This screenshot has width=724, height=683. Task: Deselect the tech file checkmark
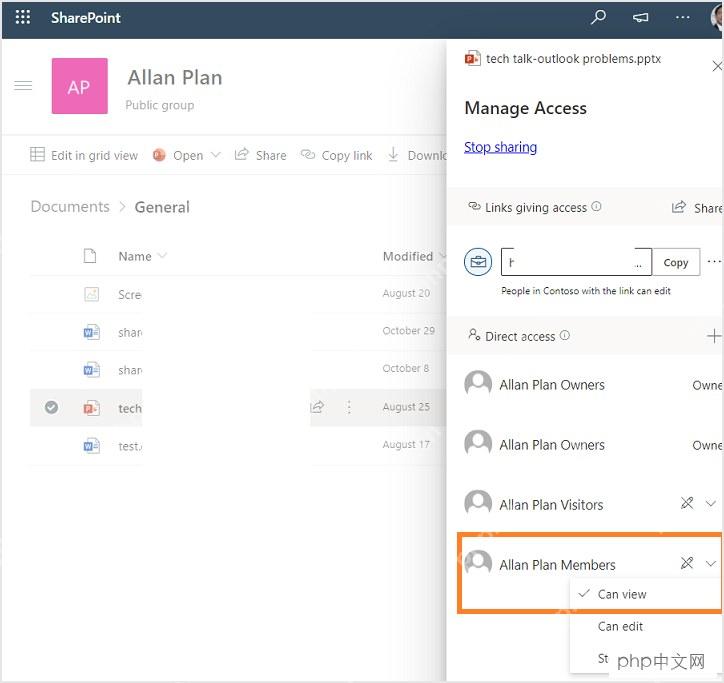(51, 407)
